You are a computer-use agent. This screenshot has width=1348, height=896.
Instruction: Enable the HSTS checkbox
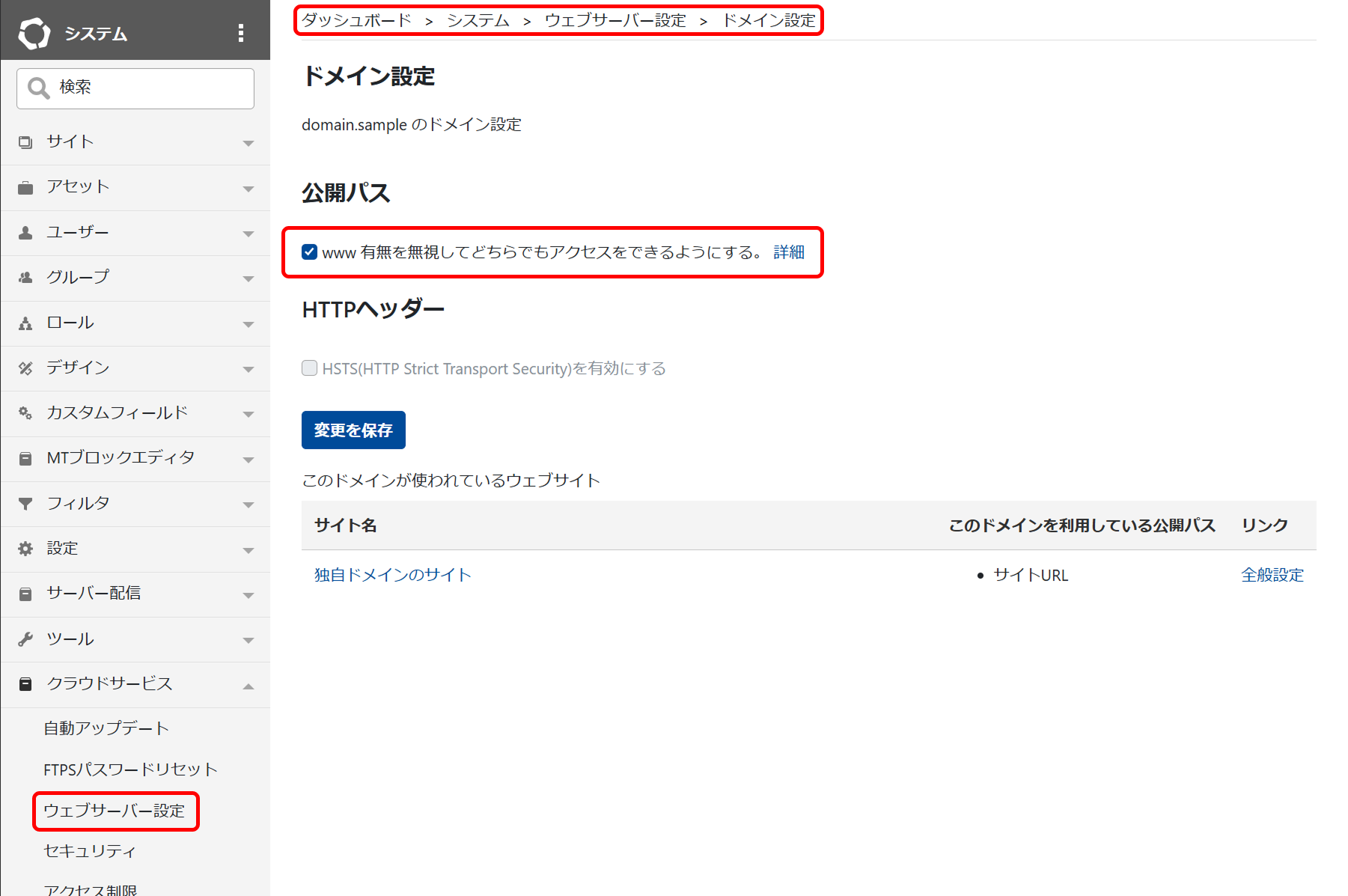(309, 368)
